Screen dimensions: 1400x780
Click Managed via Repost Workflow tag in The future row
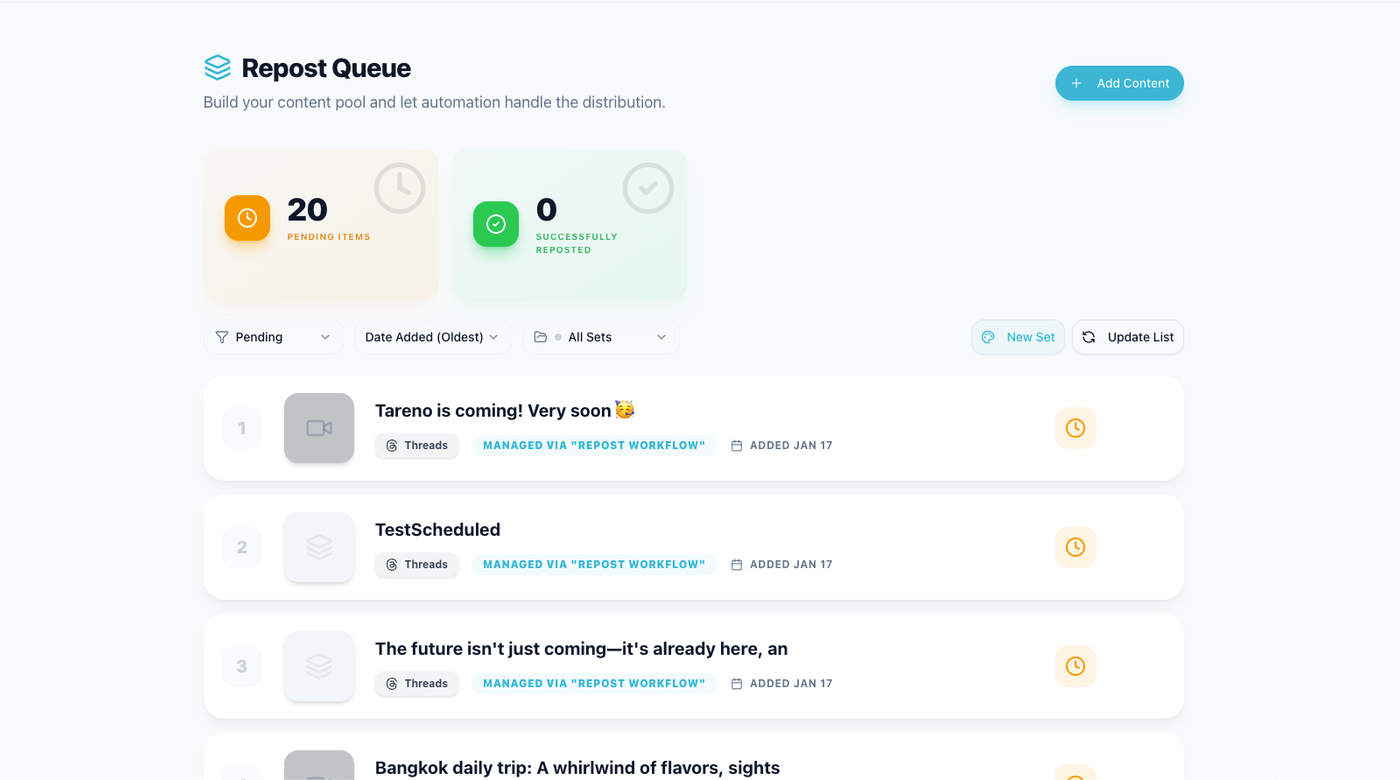tap(594, 684)
